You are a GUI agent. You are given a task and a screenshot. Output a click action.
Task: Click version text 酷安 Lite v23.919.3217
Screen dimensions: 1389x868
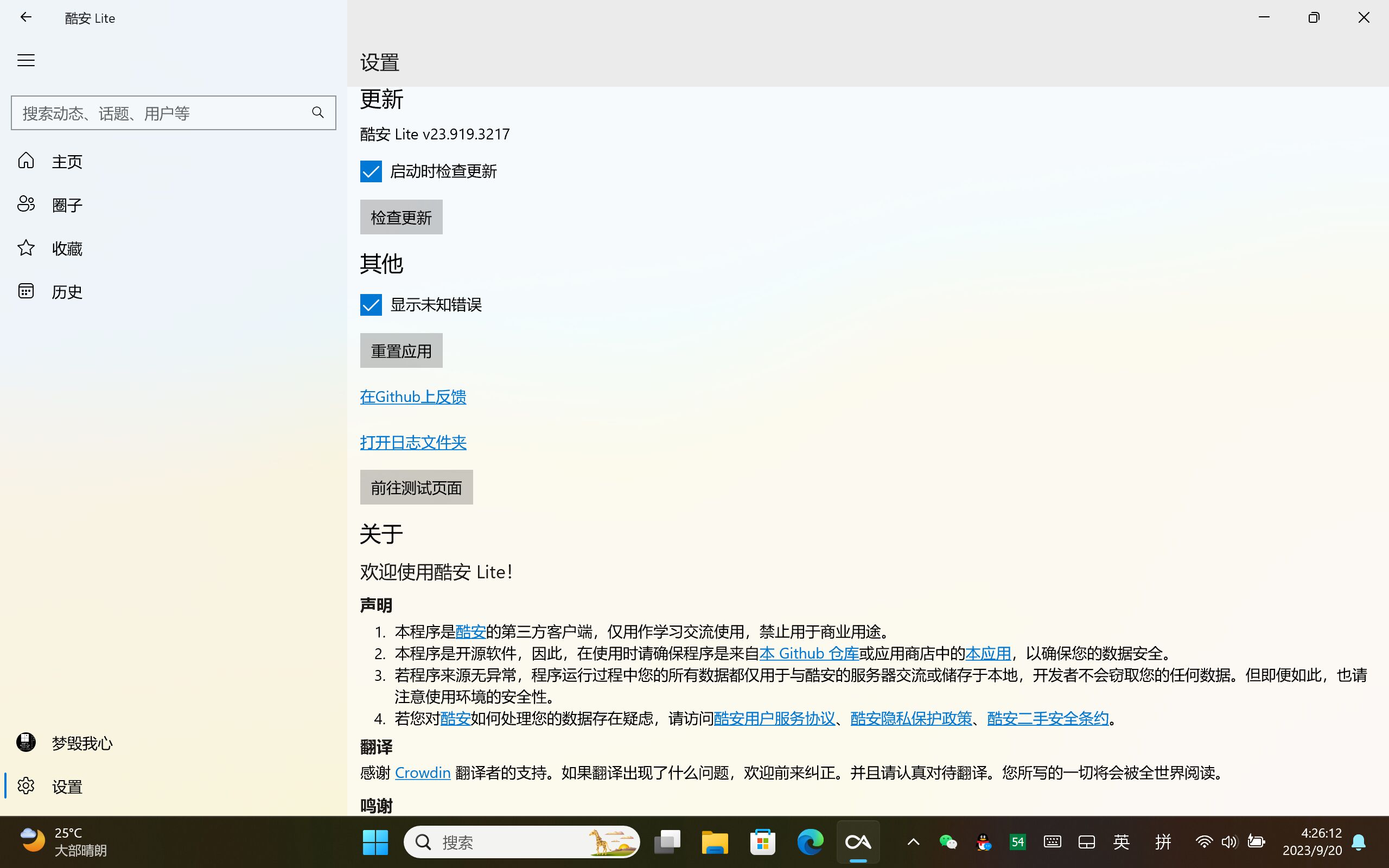click(x=435, y=134)
